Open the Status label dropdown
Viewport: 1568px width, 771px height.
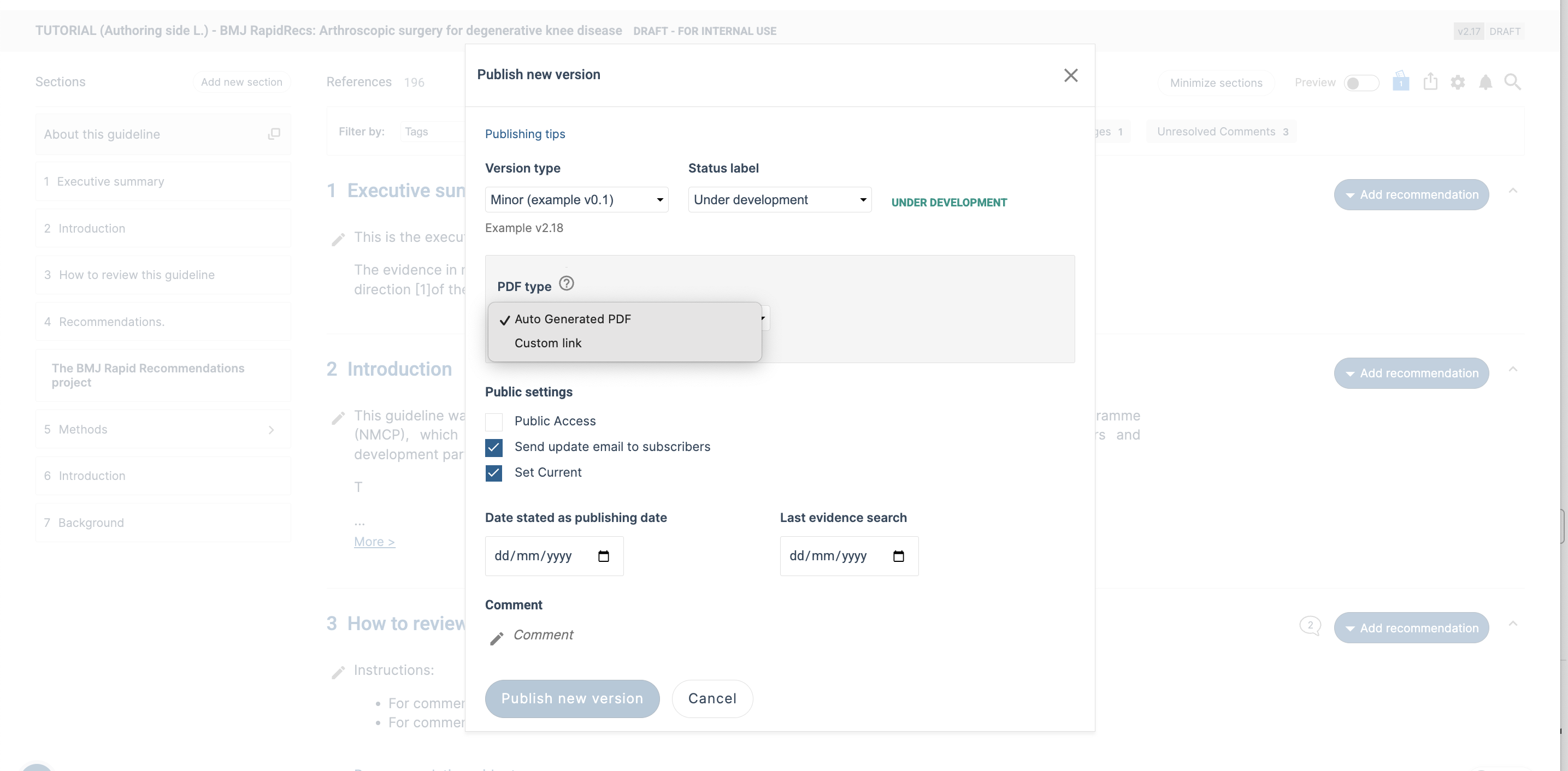click(x=780, y=200)
